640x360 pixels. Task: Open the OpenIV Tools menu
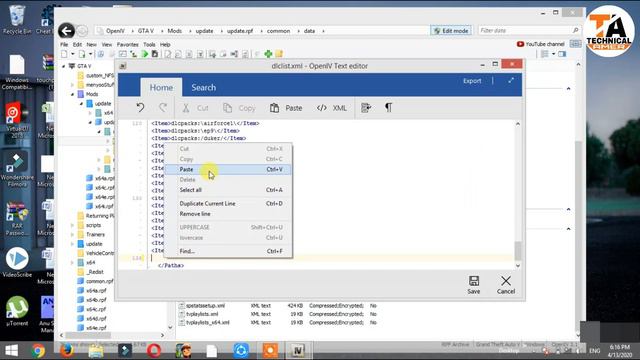(x=149, y=44)
